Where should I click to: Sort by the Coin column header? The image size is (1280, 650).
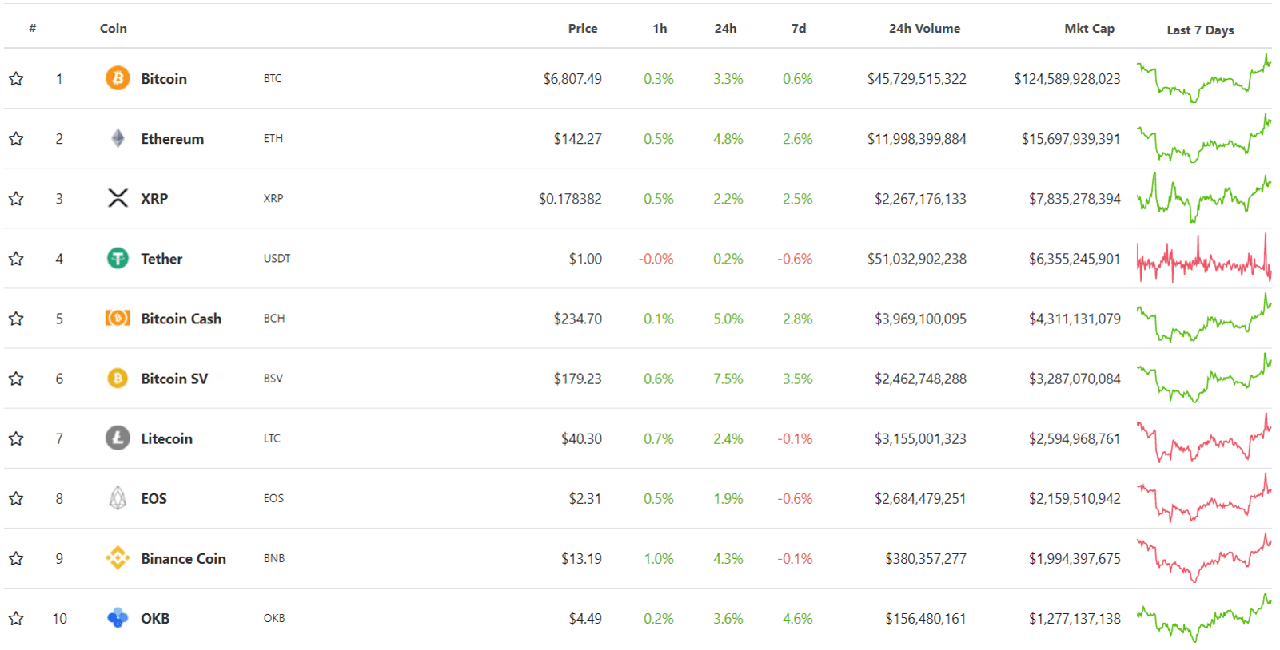(x=113, y=29)
